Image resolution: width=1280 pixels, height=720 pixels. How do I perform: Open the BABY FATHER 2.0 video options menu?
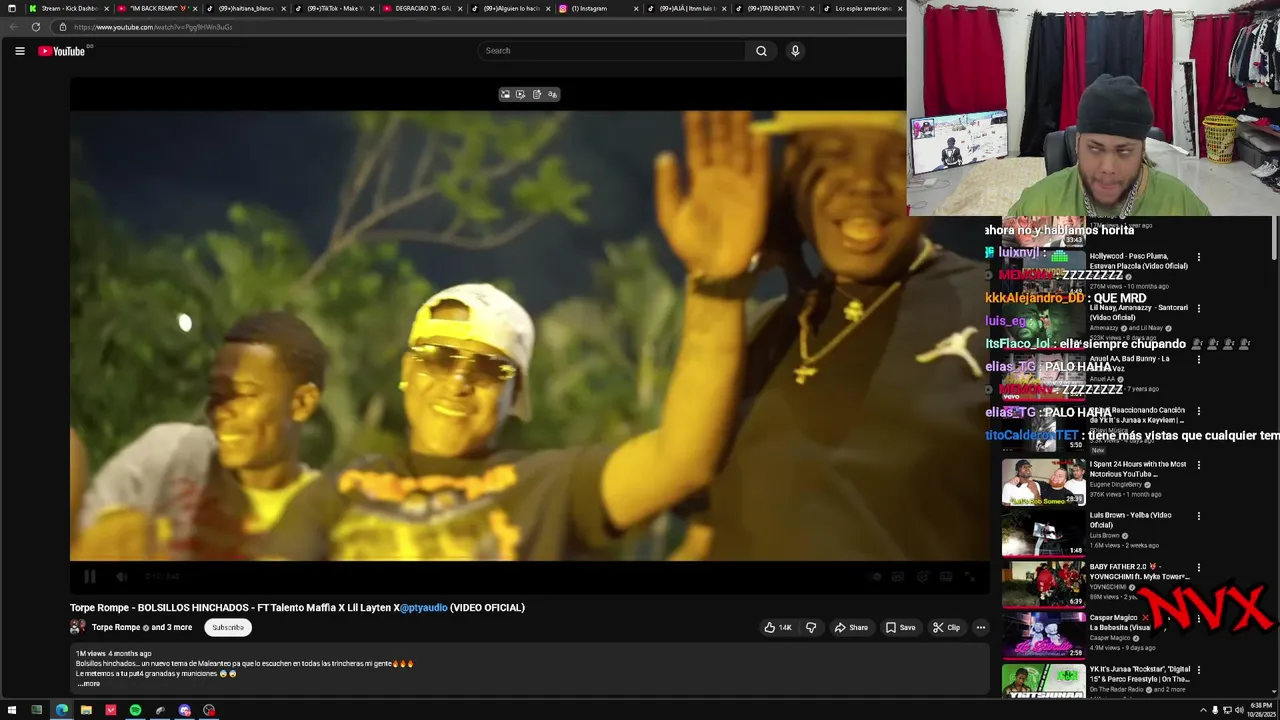click(x=1198, y=568)
